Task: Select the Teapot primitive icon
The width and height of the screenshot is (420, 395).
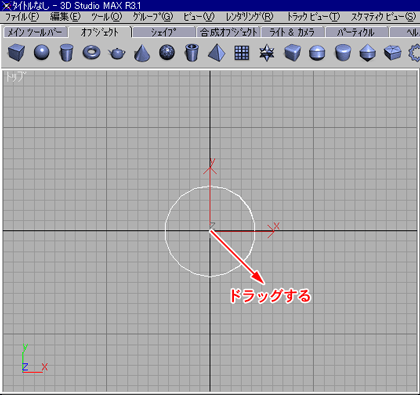Action: pos(117,53)
